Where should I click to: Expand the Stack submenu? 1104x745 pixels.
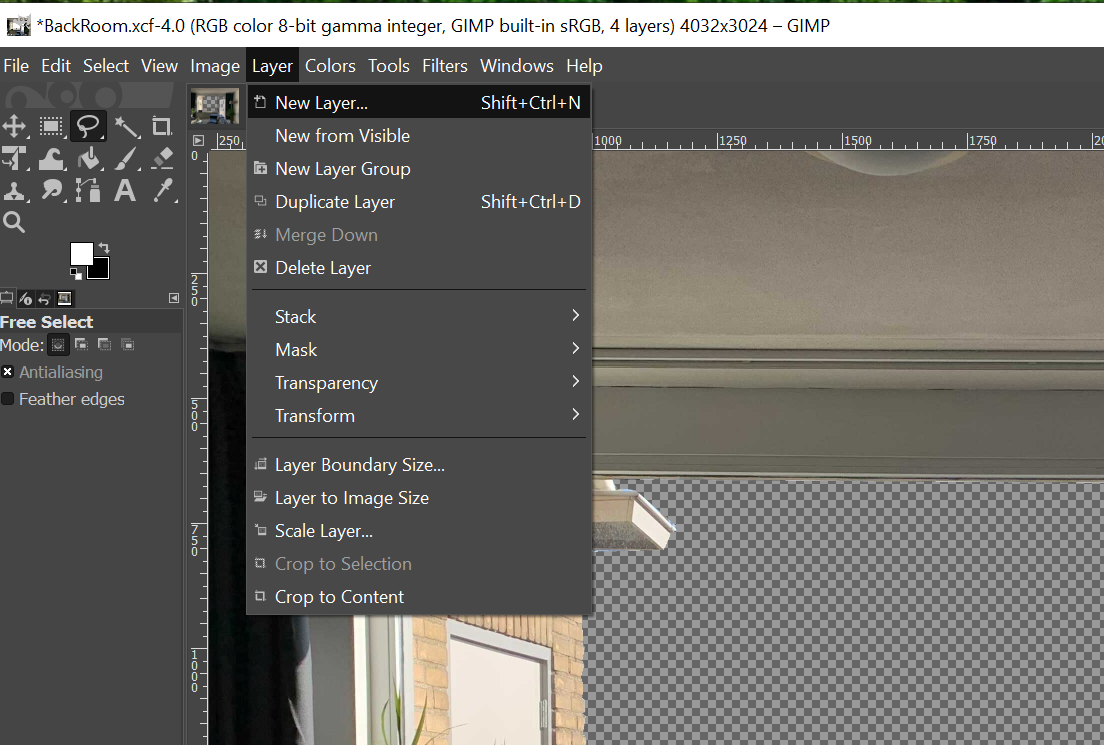point(296,316)
